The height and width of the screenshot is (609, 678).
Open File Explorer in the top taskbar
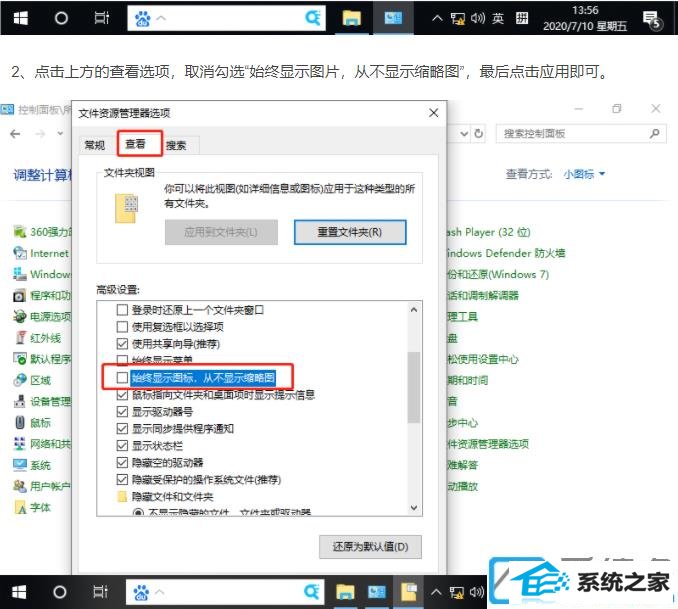tap(352, 18)
